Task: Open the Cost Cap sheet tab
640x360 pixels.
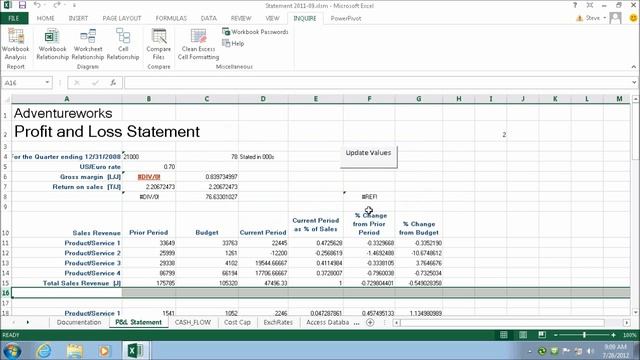Action: coord(237,322)
